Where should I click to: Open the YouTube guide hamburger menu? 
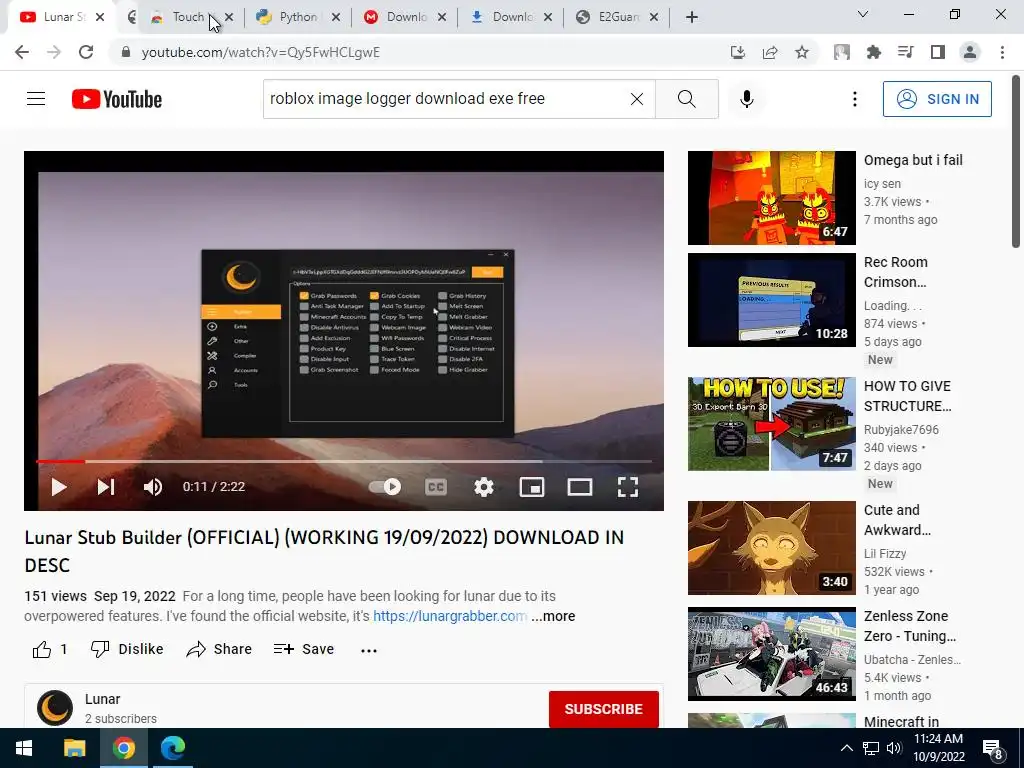[36, 99]
